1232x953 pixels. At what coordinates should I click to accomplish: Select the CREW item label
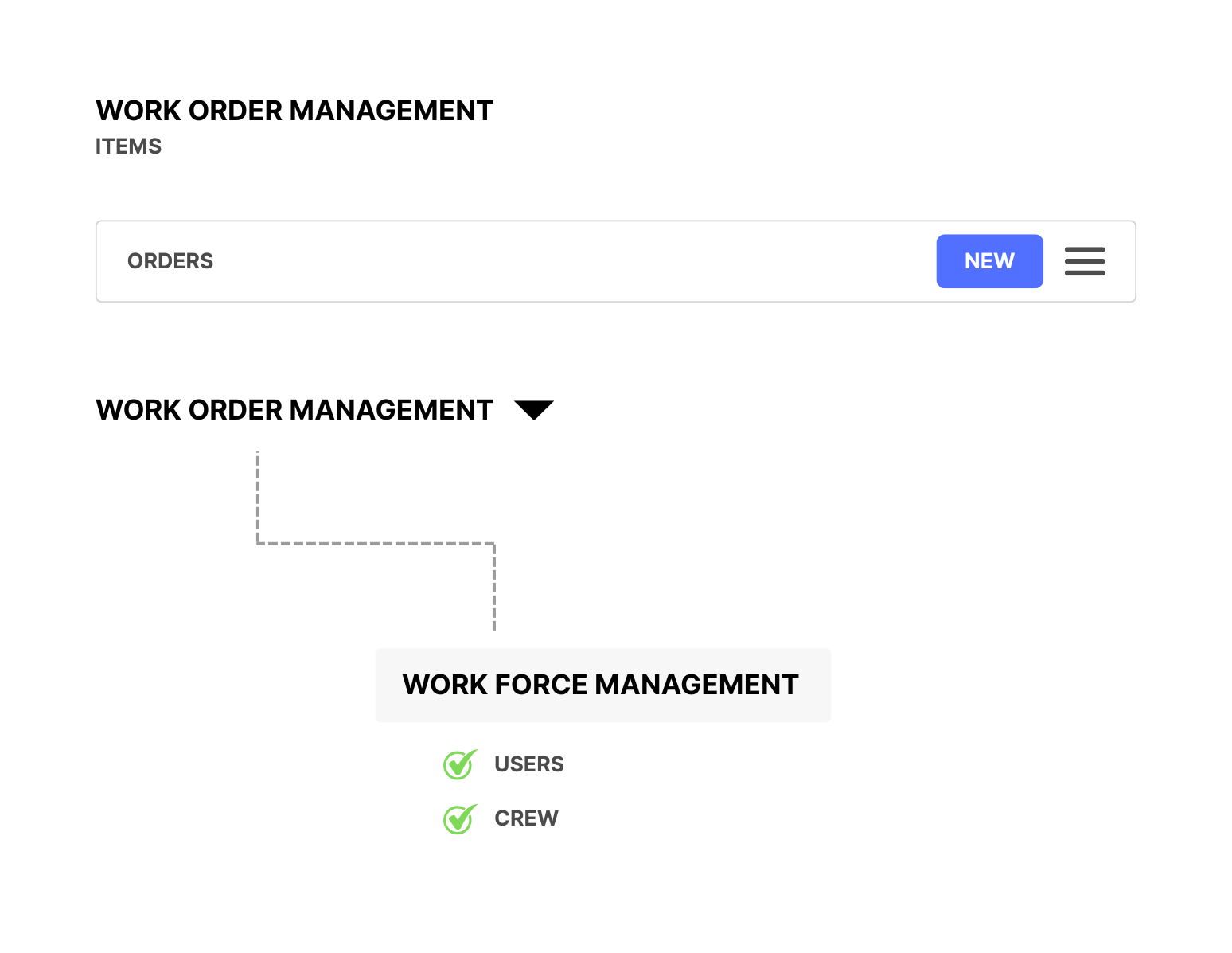[x=526, y=818]
